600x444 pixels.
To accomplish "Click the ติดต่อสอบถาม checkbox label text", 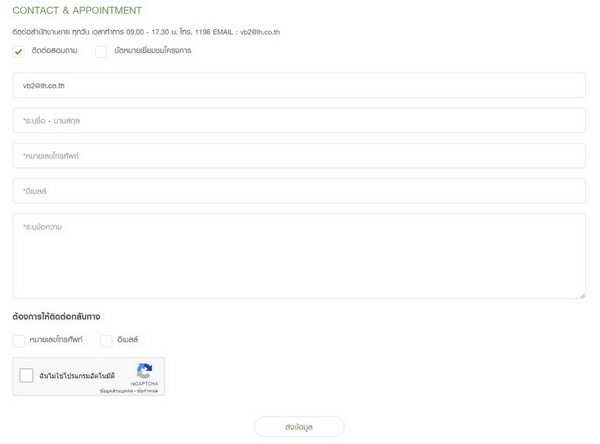I will point(54,51).
